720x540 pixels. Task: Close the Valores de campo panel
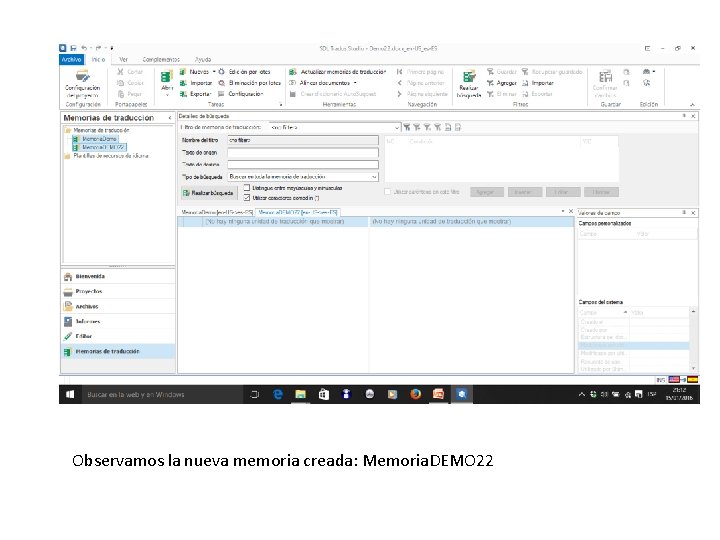[693, 213]
